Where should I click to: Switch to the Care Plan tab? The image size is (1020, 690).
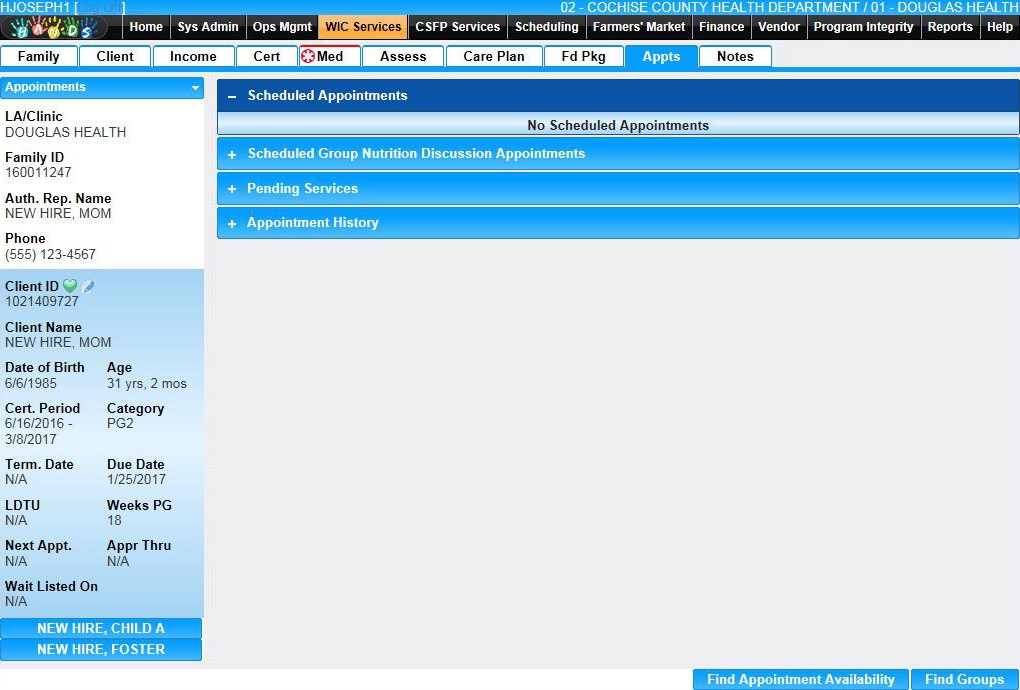point(493,57)
